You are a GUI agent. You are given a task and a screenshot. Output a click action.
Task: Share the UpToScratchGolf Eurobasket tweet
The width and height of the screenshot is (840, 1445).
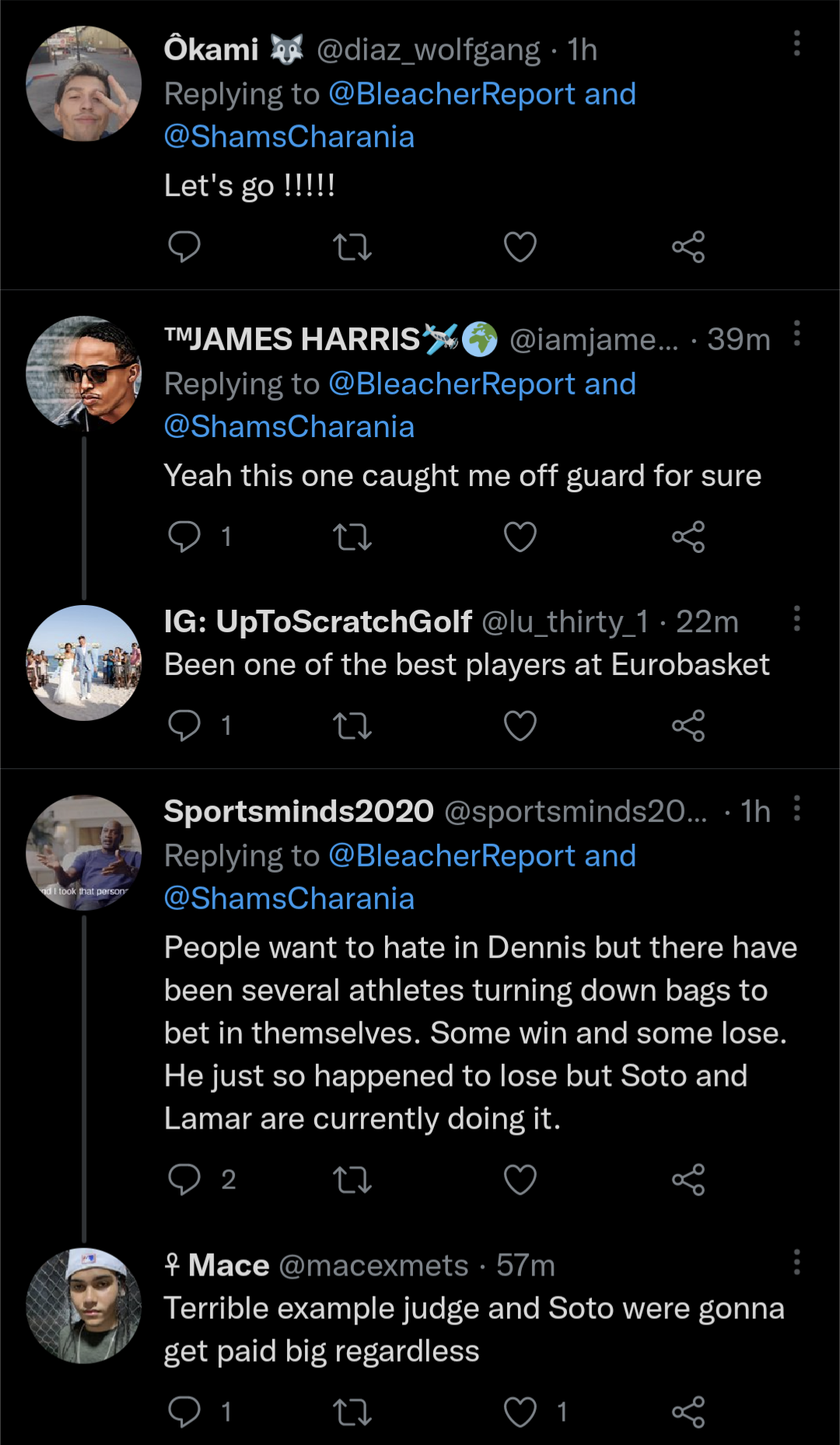688,726
